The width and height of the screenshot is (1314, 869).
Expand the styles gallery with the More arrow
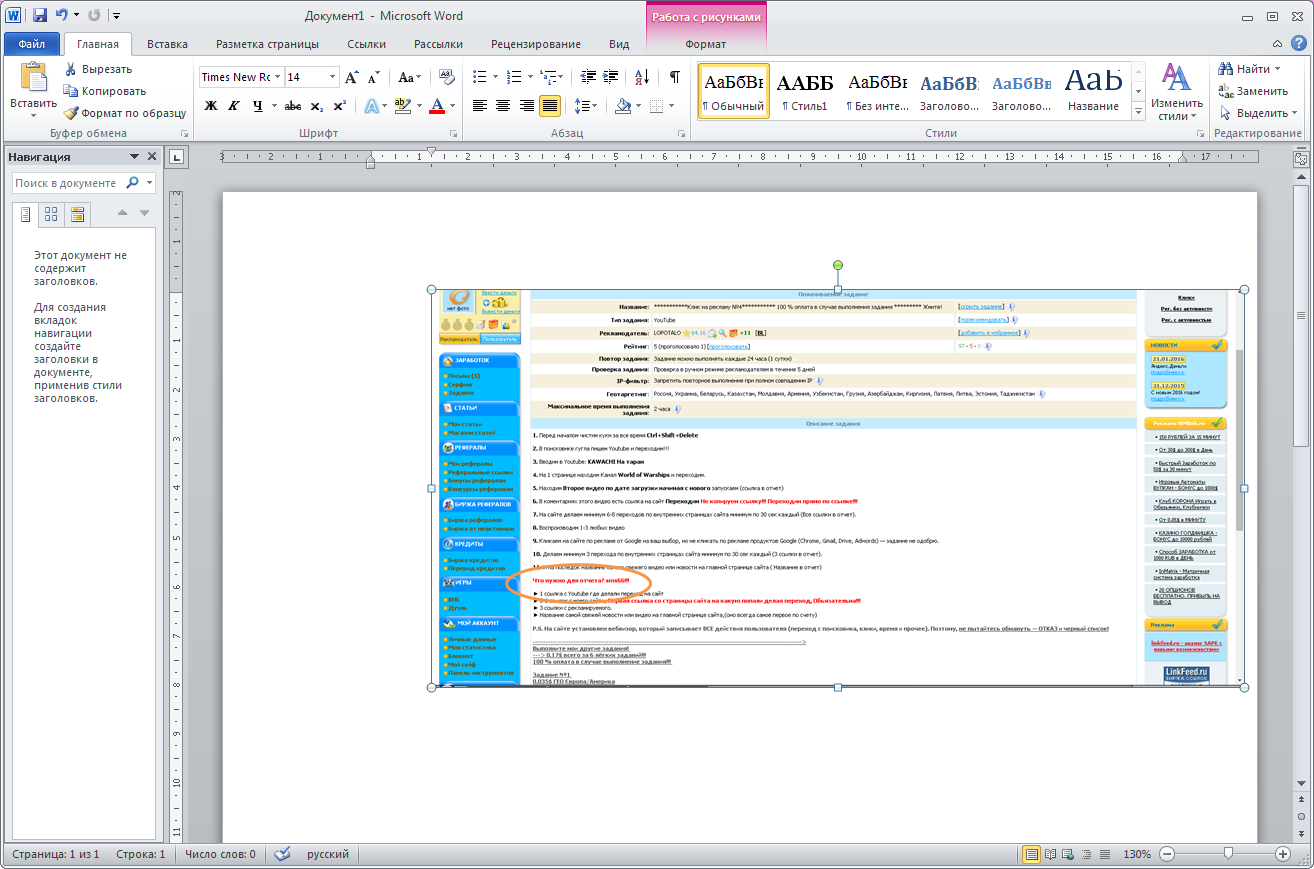click(1138, 113)
